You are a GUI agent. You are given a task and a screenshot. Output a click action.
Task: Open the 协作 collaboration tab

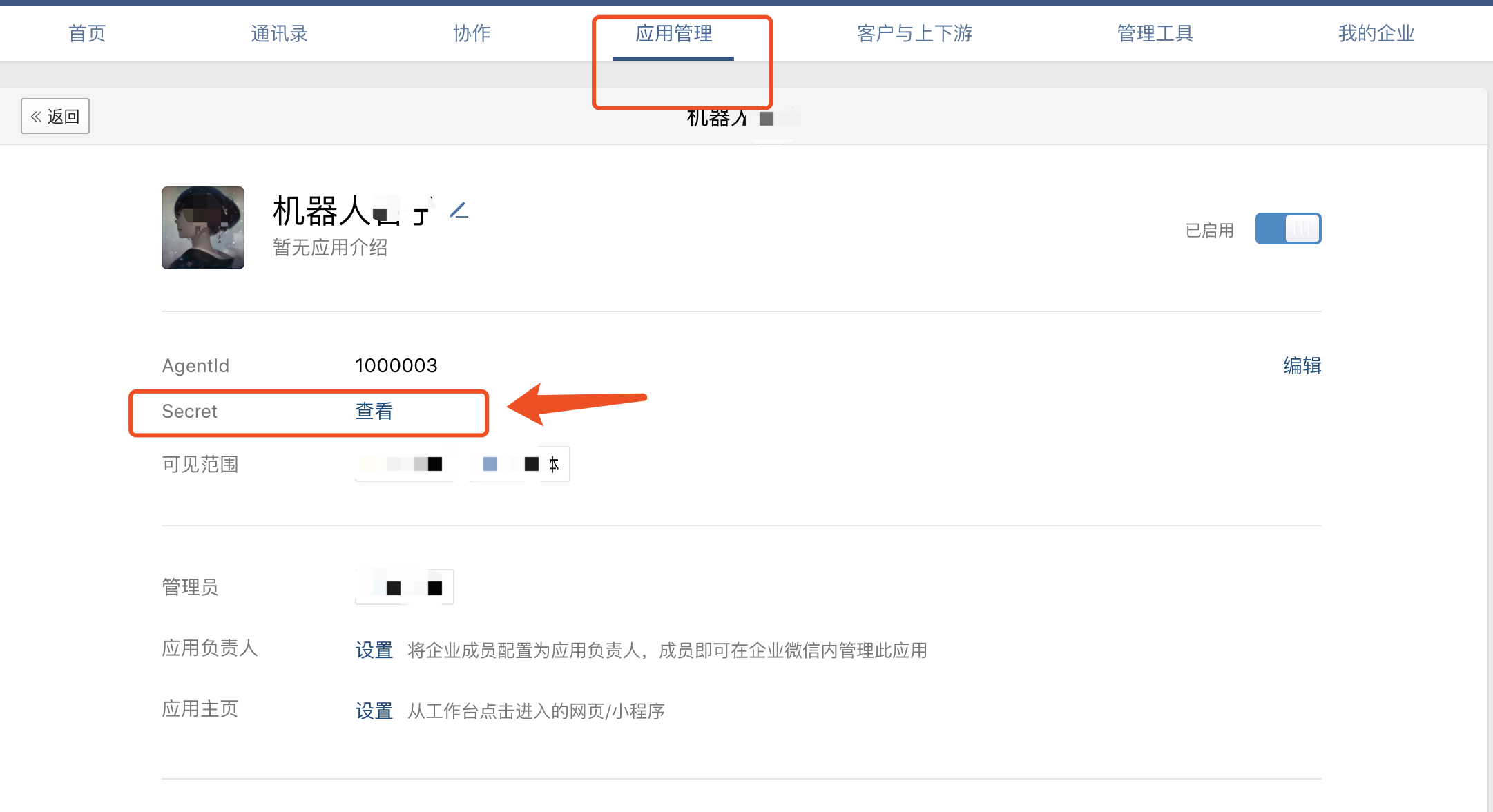pyautogui.click(x=472, y=33)
